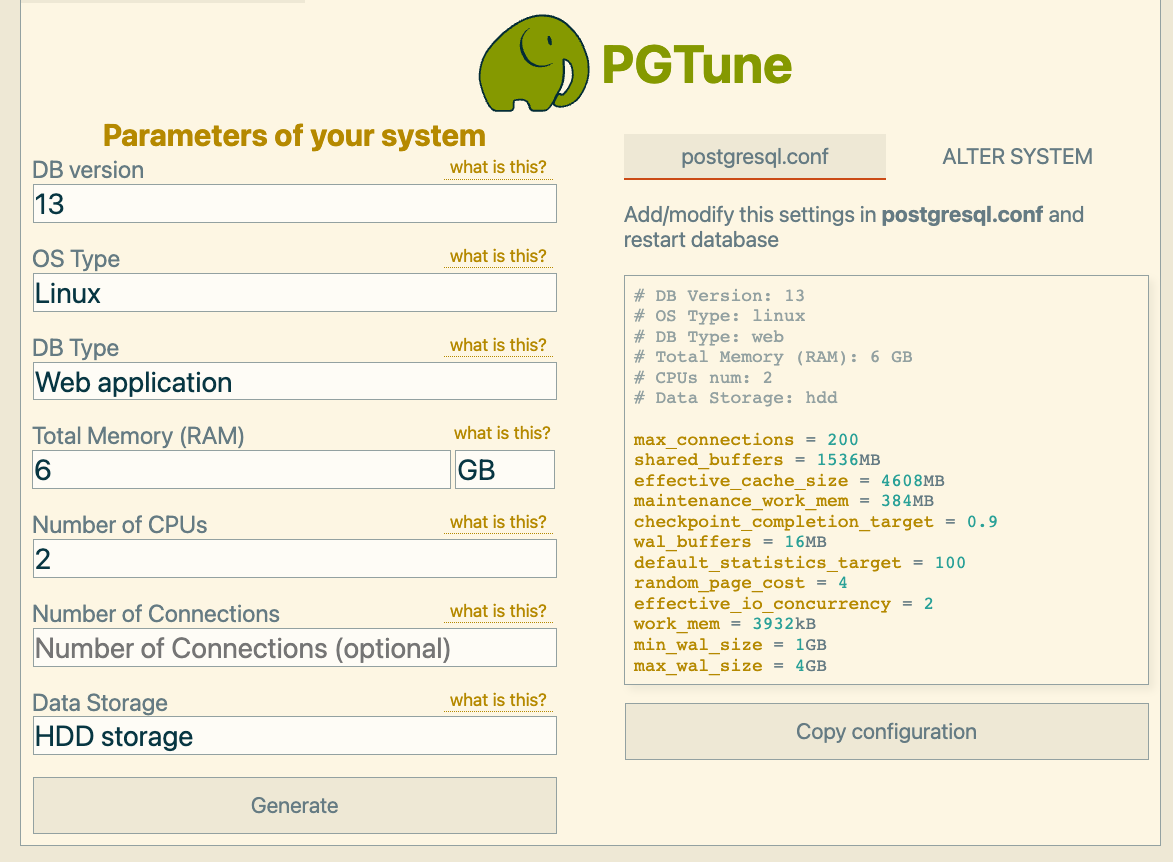The image size is (1173, 862).
Task: Click the 'default_statistics_target = 100' line
Action: pyautogui.click(x=800, y=563)
